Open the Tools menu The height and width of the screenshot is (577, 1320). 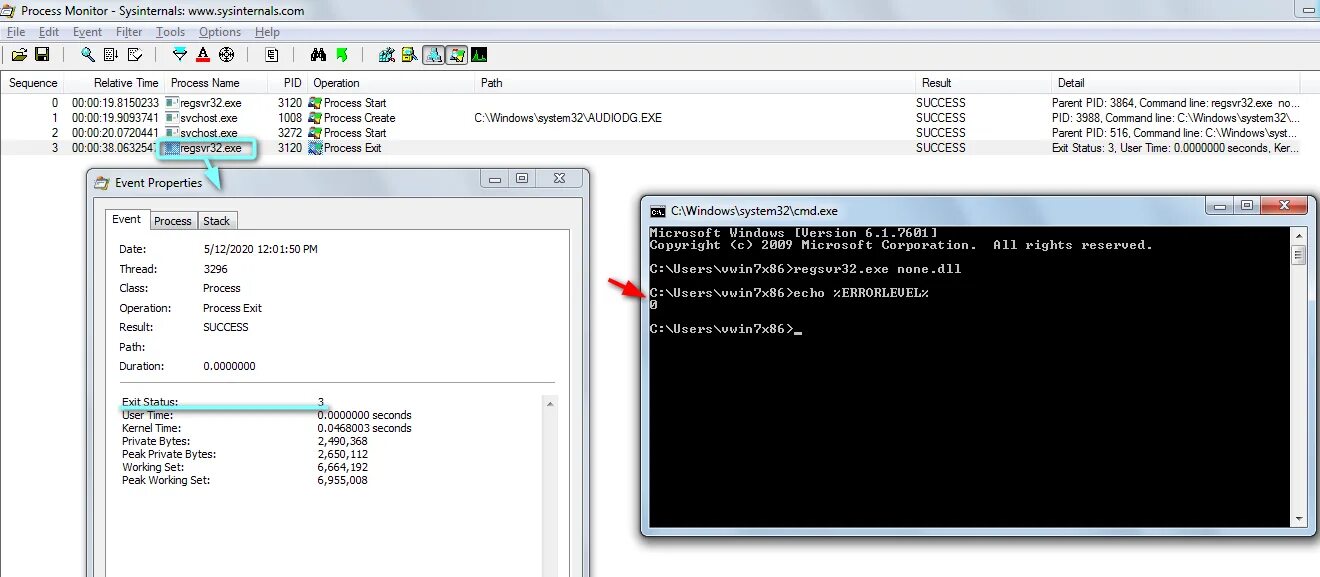coord(170,32)
